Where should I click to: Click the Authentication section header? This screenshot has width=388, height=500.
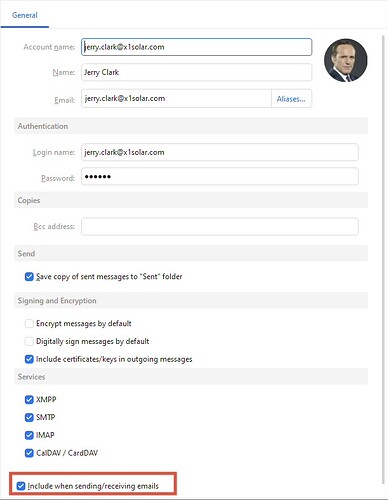click(191, 126)
